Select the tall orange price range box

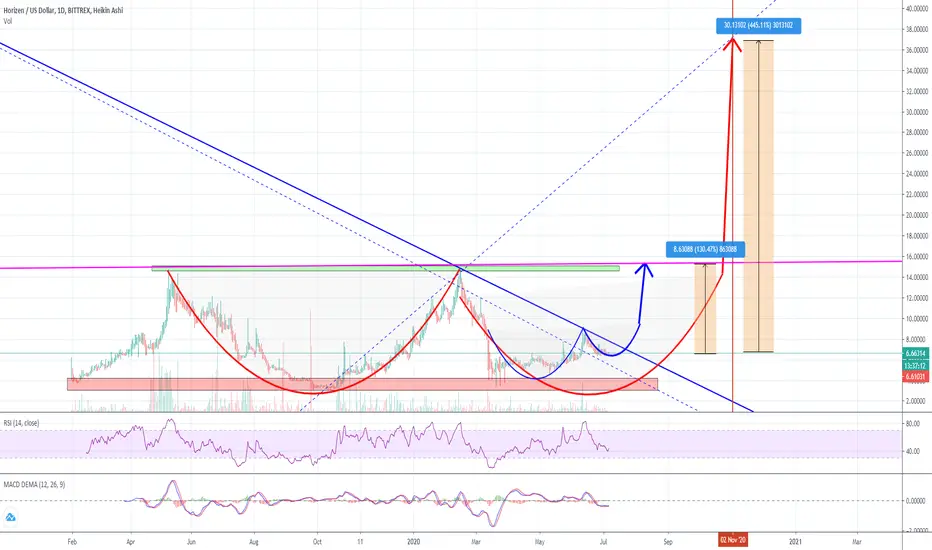pyautogui.click(x=758, y=196)
